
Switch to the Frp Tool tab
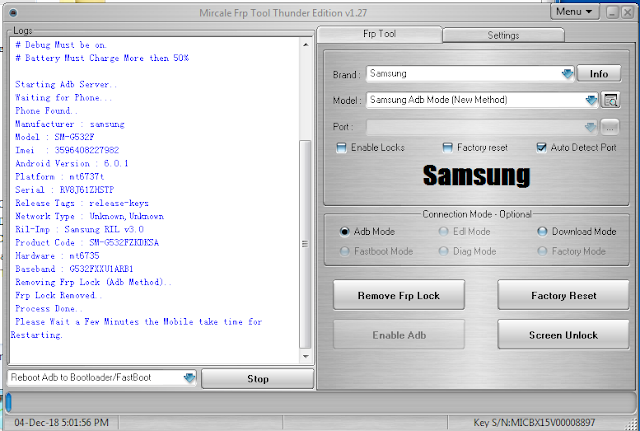point(379,34)
